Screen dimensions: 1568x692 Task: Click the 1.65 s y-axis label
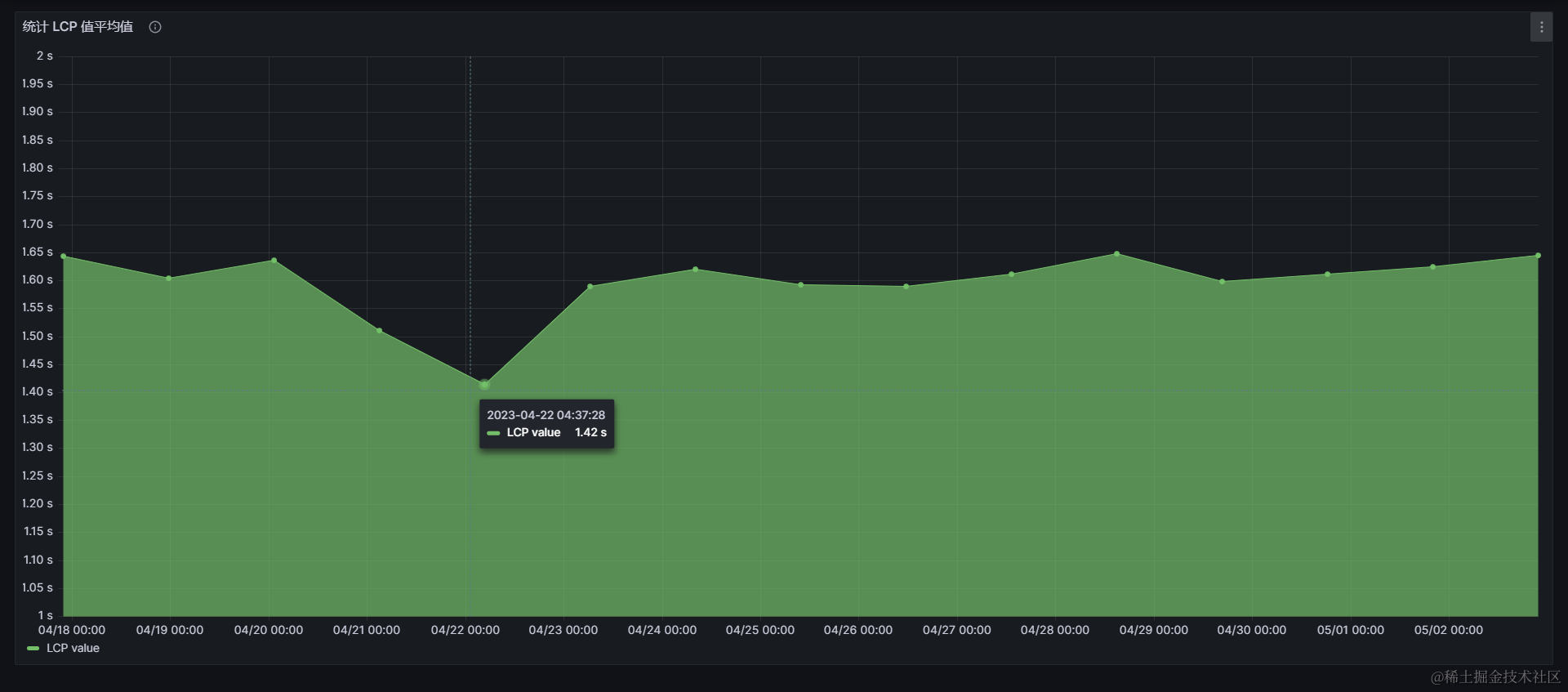coord(38,252)
